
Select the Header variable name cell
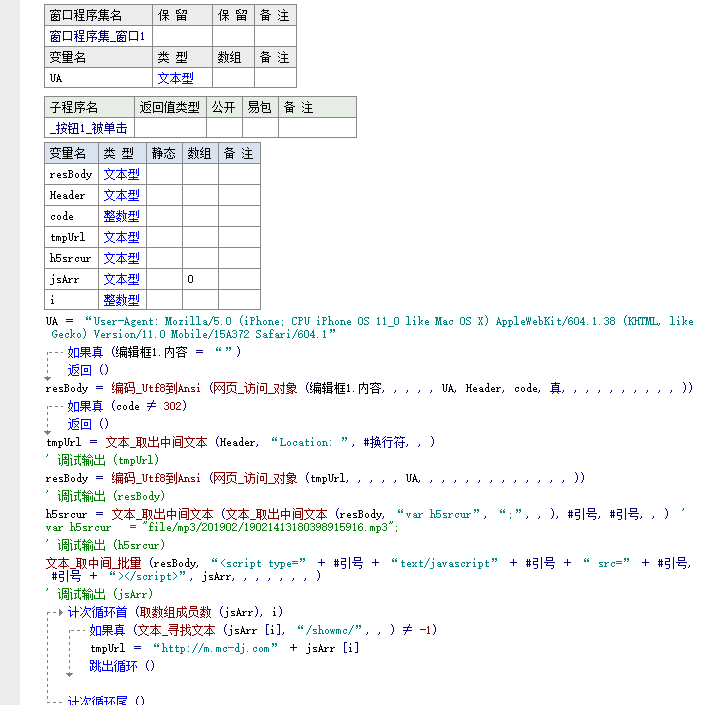[x=71, y=195]
